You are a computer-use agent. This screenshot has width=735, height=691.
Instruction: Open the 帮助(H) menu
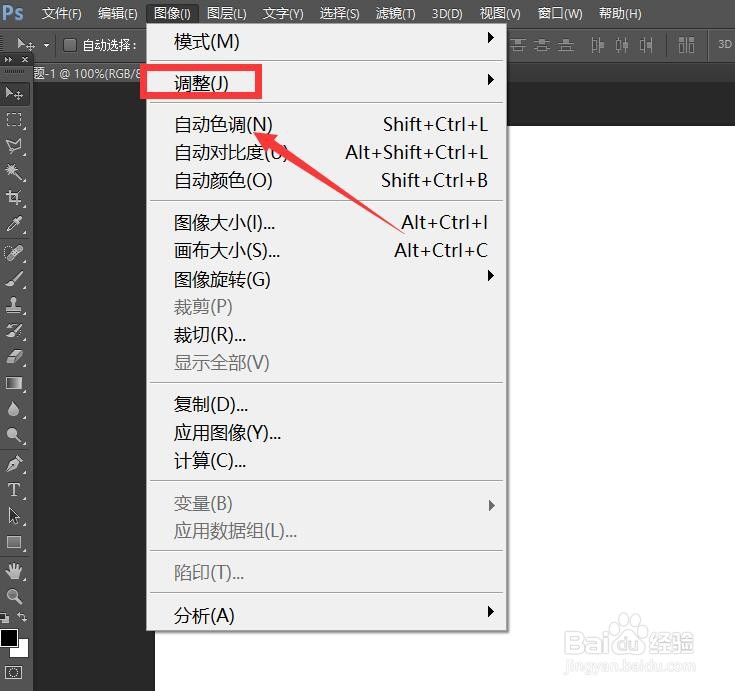tap(620, 13)
